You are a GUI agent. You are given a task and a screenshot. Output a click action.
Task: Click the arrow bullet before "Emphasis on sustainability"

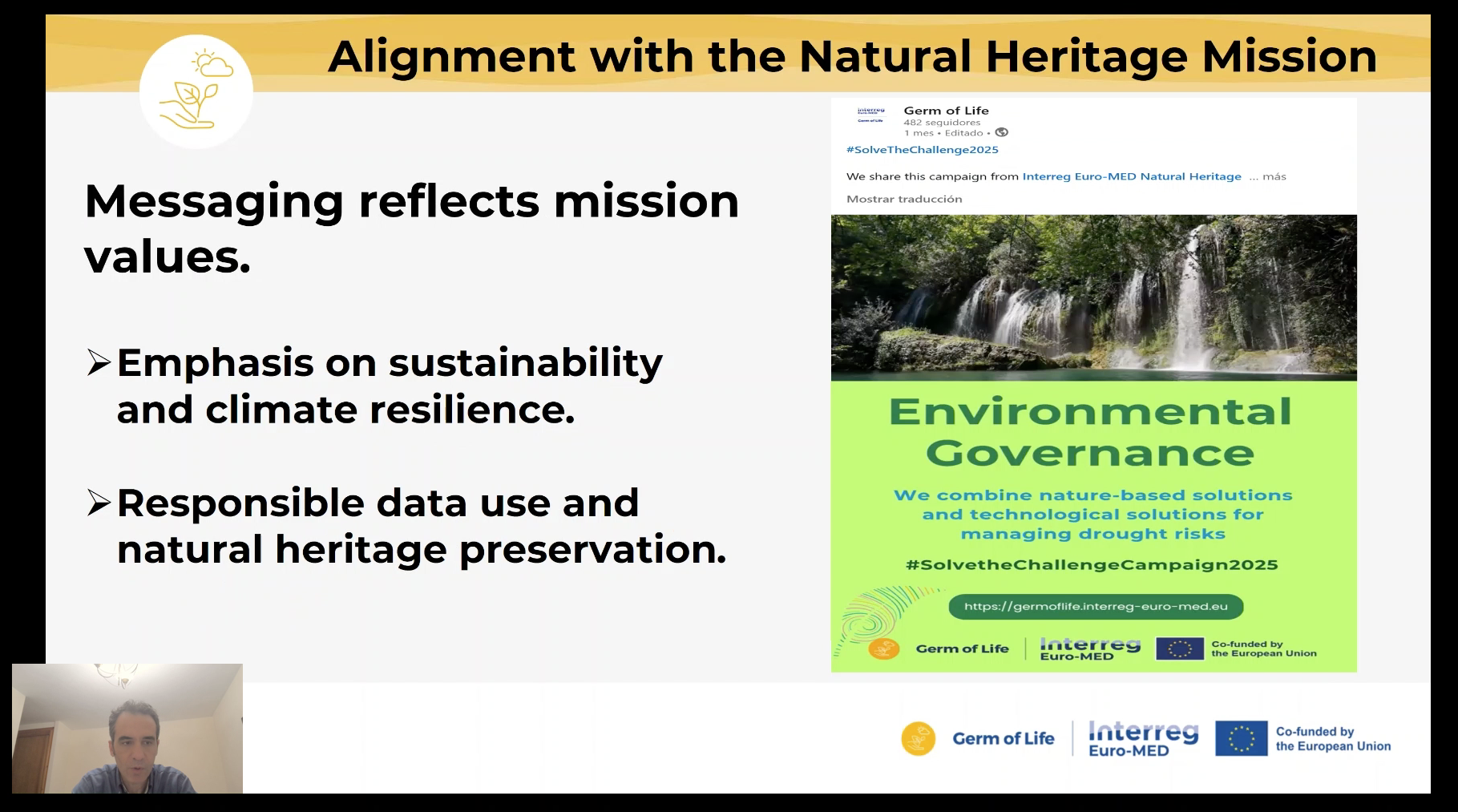(x=99, y=363)
